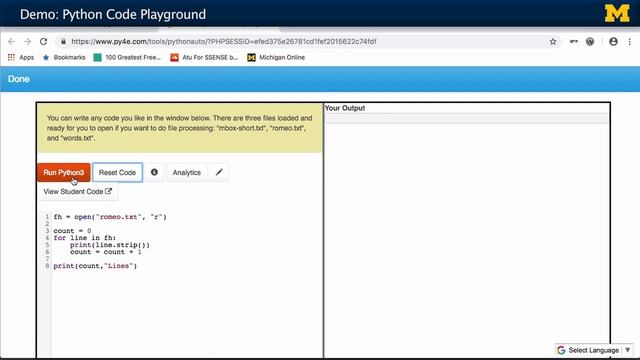Open the Michigan Online bookmark
This screenshot has width=640, height=360.
(276, 58)
